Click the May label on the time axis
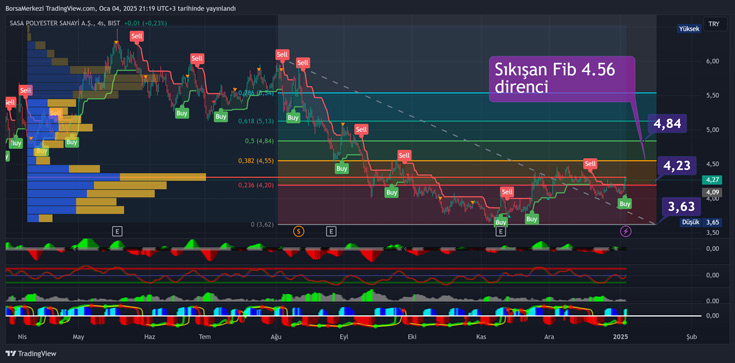This screenshot has height=363, width=735. (x=79, y=337)
